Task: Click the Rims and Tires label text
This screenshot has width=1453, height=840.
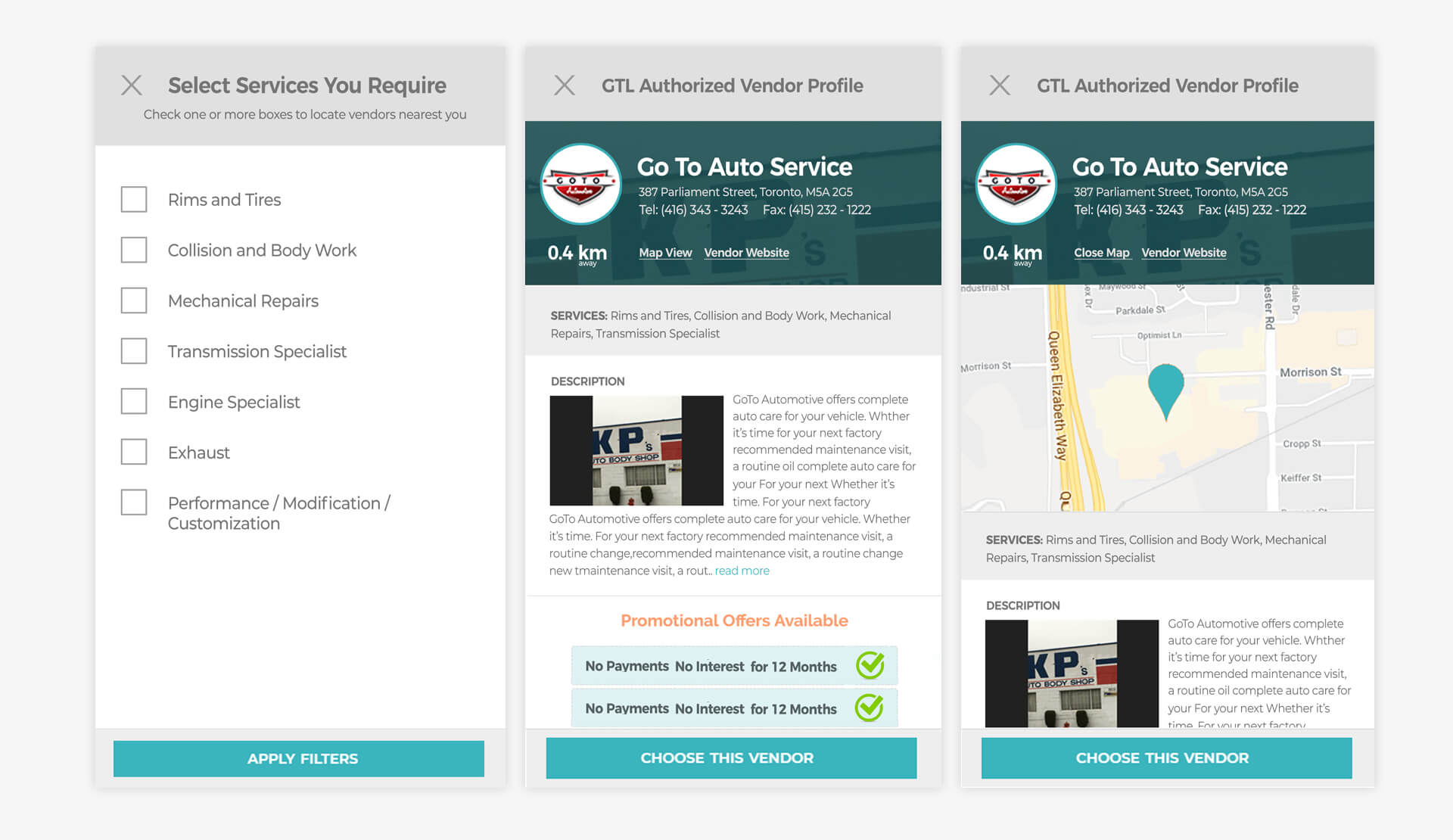Action: [x=224, y=200]
